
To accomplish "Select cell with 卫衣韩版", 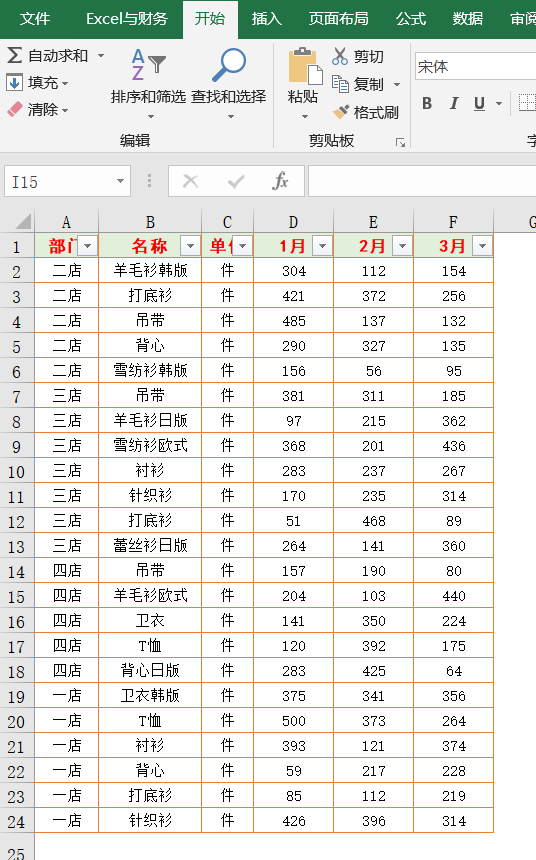I will (150, 695).
